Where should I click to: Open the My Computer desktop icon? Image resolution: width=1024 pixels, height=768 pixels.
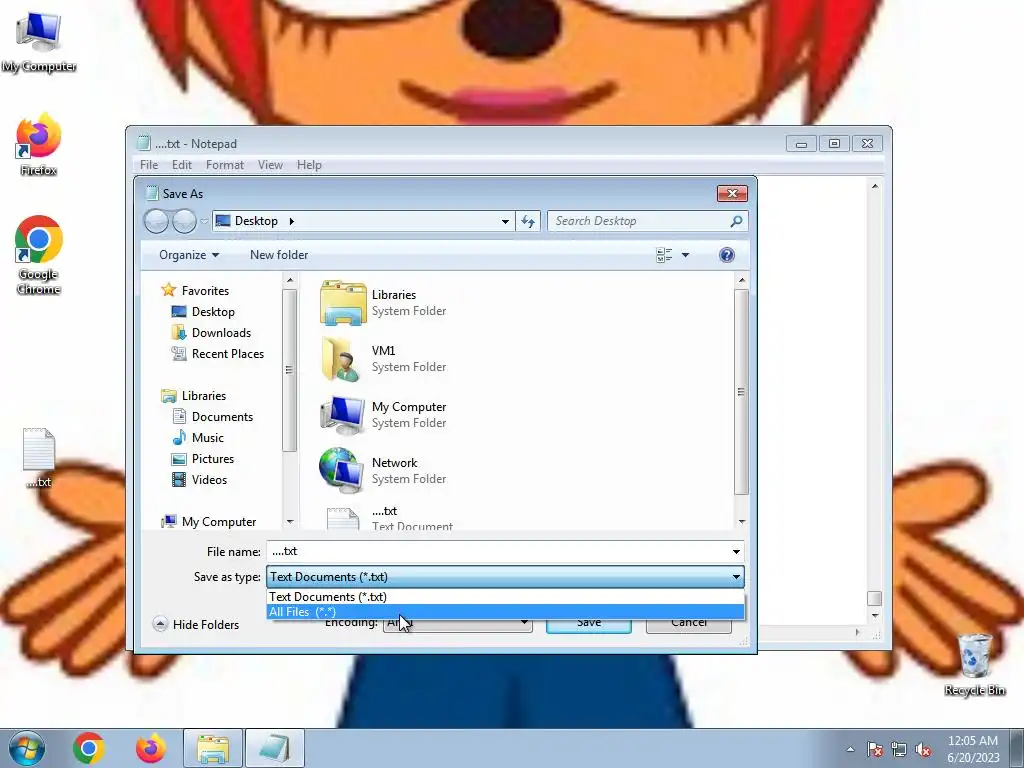[39, 42]
